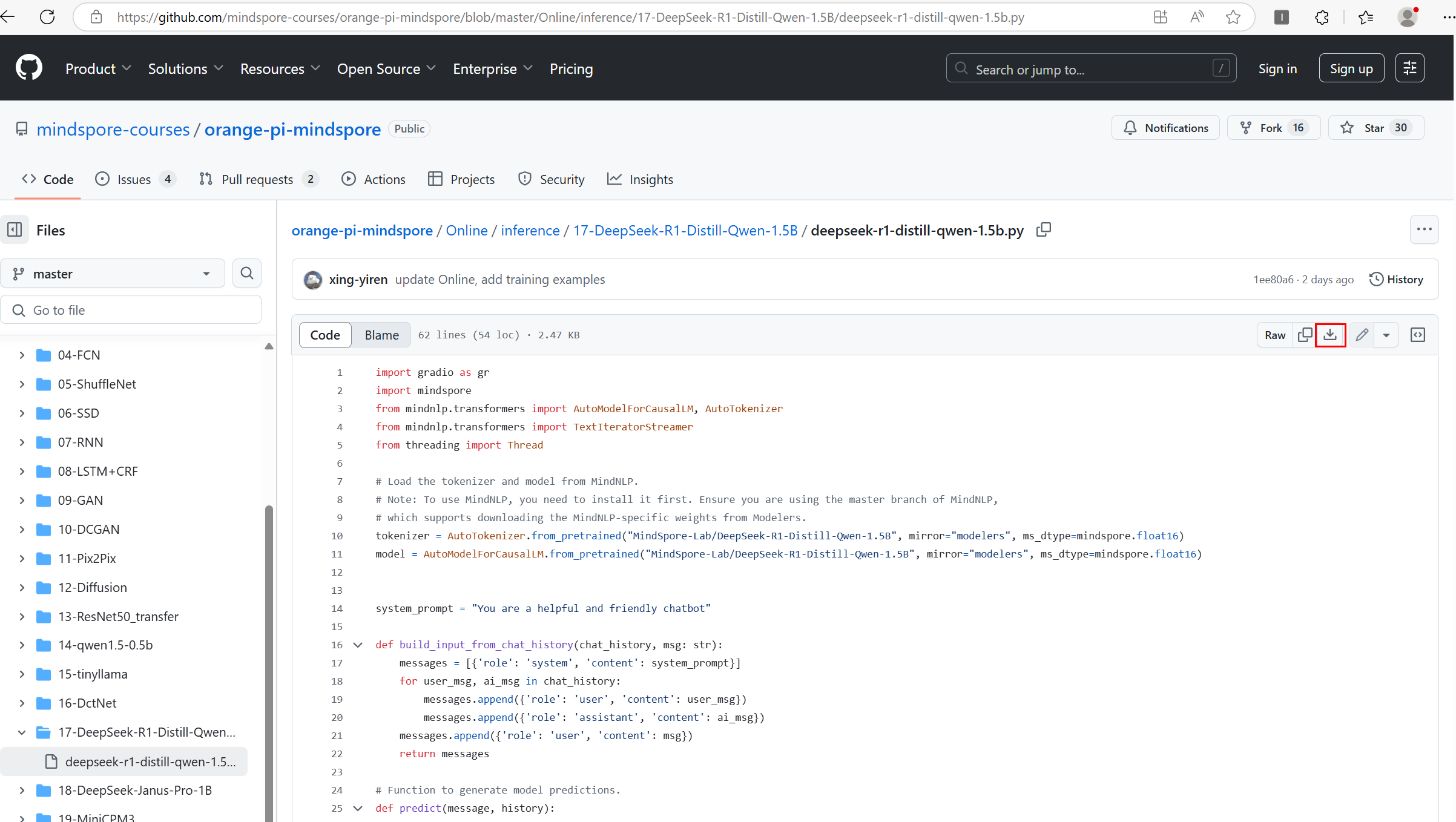Open the Insights tab
This screenshot has height=822, width=1456.
point(641,179)
